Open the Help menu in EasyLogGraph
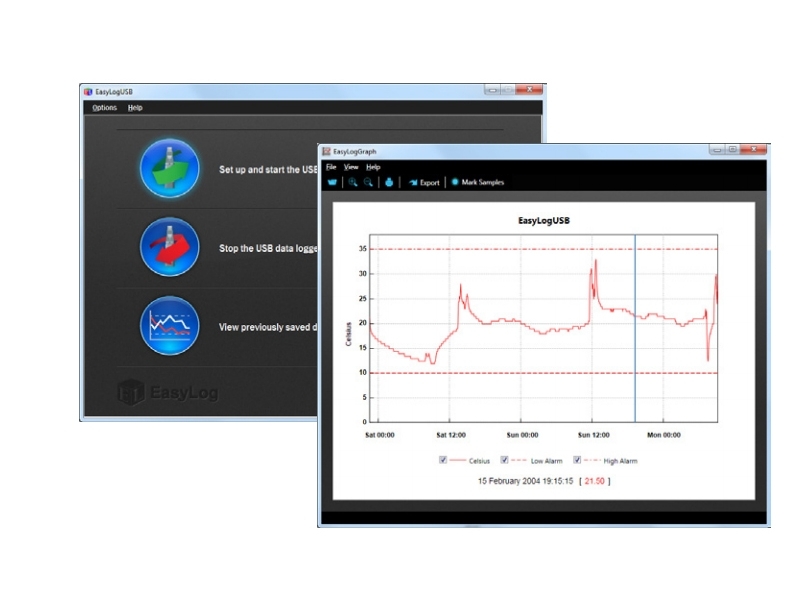The width and height of the screenshot is (812, 608). pos(373,167)
